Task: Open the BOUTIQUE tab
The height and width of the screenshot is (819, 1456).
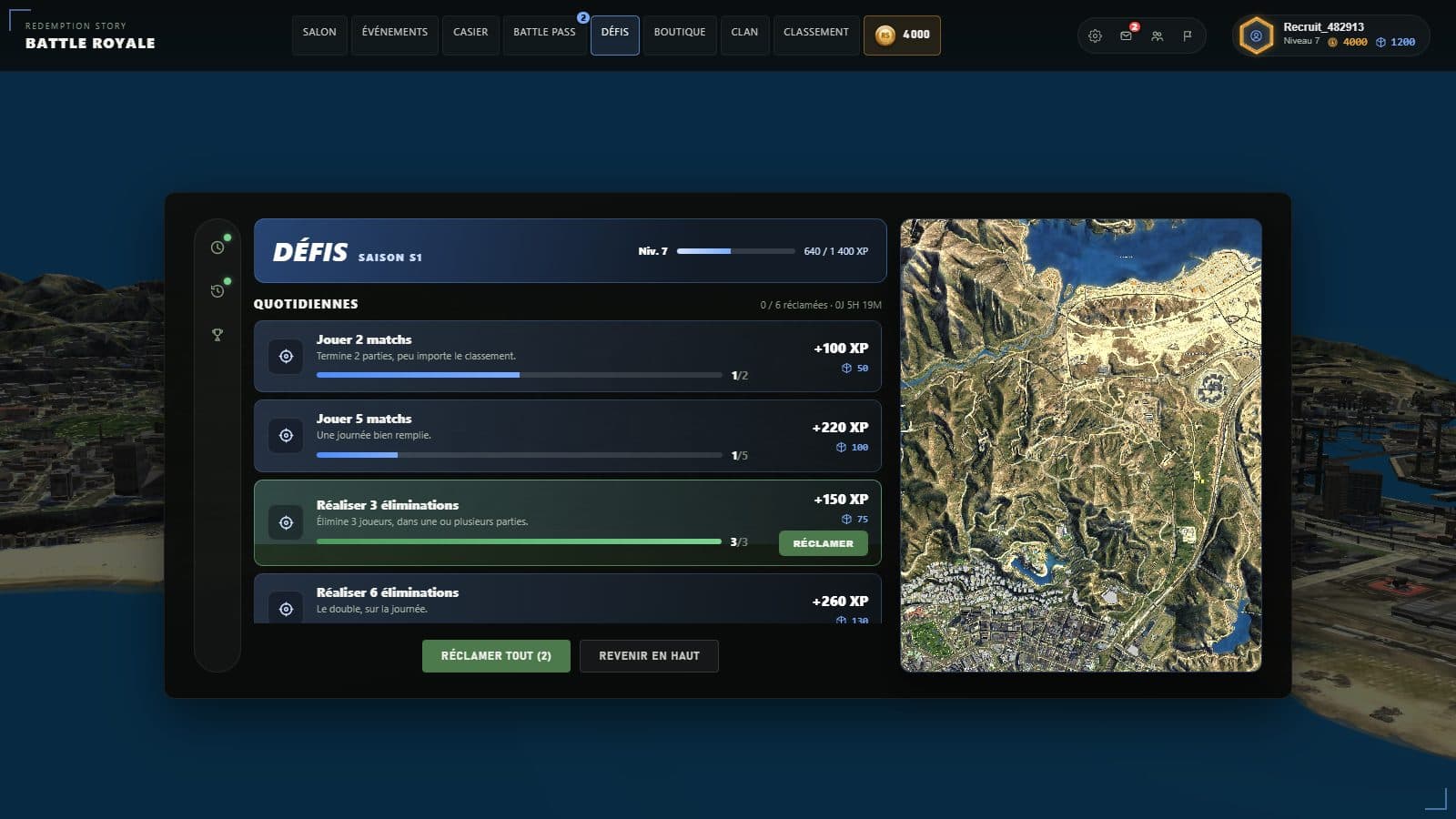Action: tap(680, 35)
